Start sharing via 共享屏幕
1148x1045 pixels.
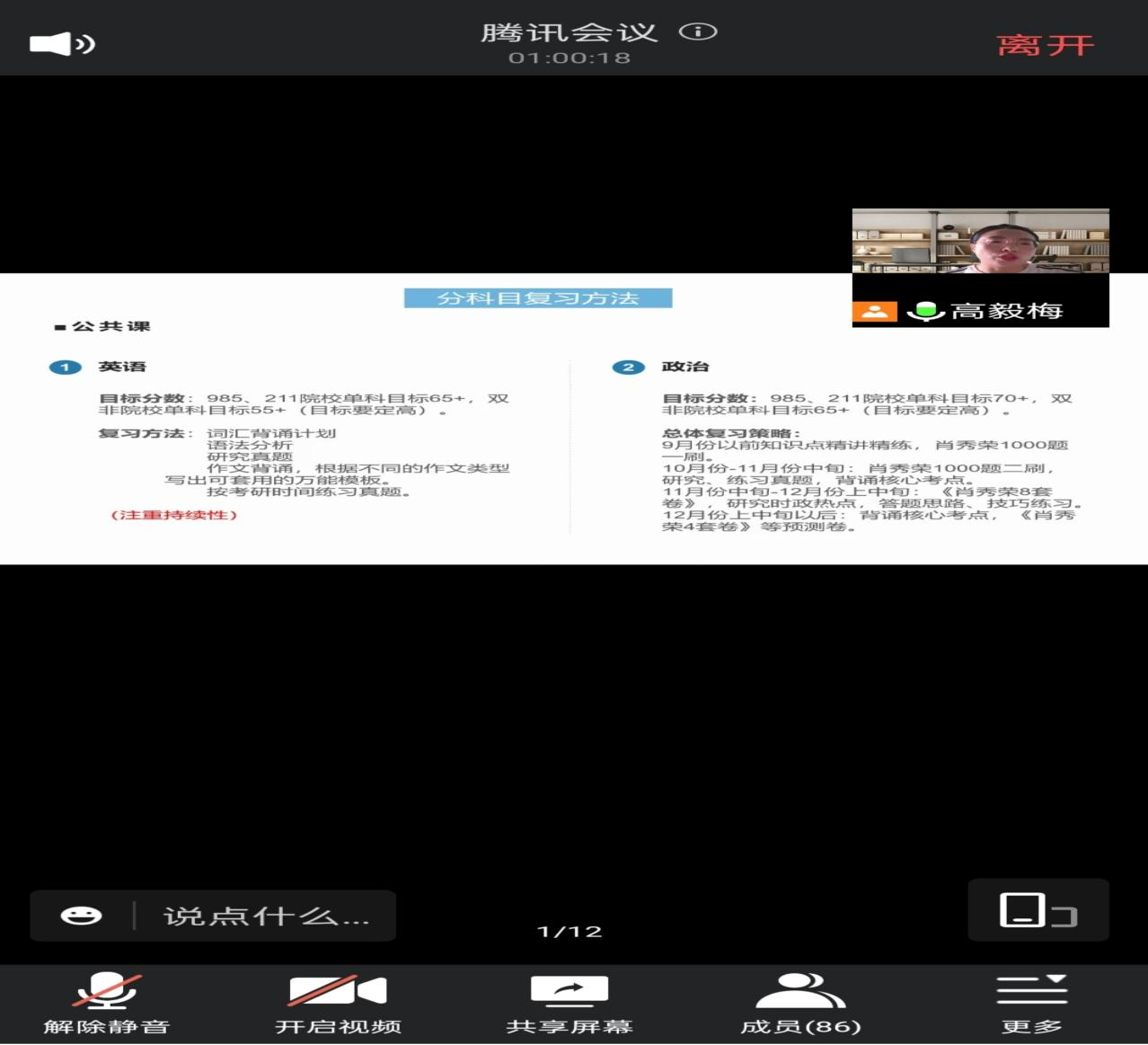[x=570, y=1004]
